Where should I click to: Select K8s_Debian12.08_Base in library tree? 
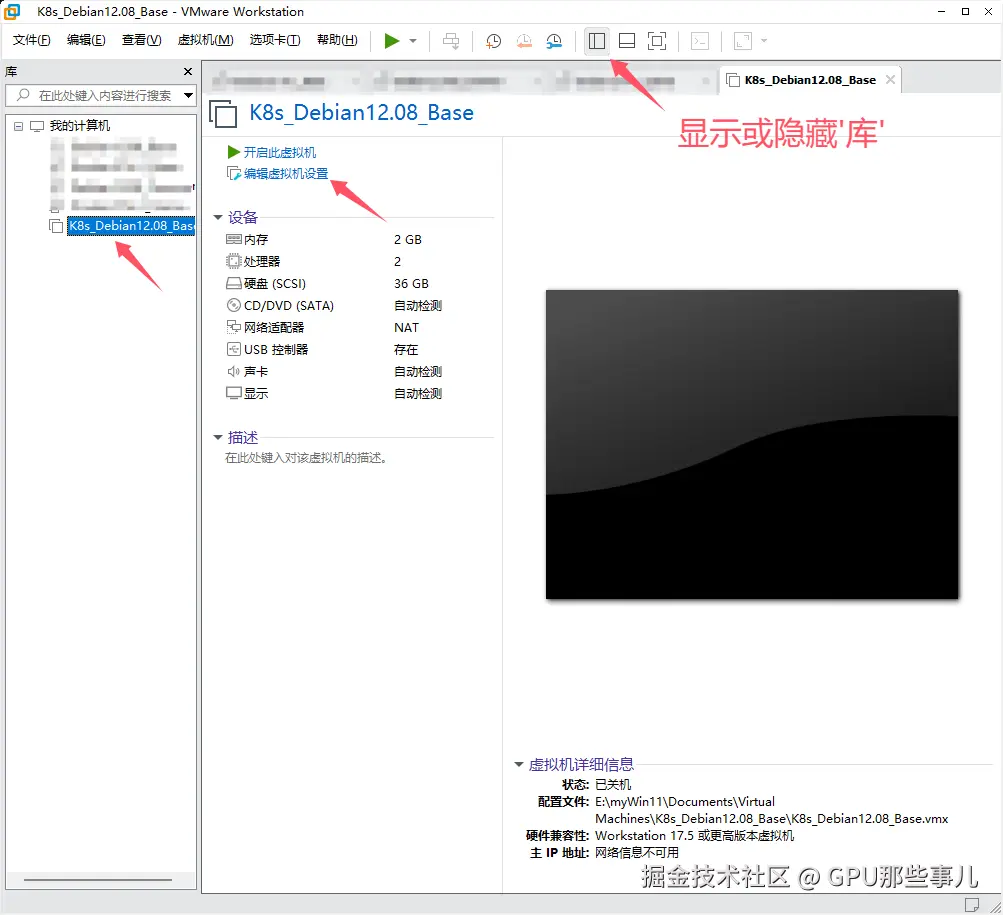point(131,226)
